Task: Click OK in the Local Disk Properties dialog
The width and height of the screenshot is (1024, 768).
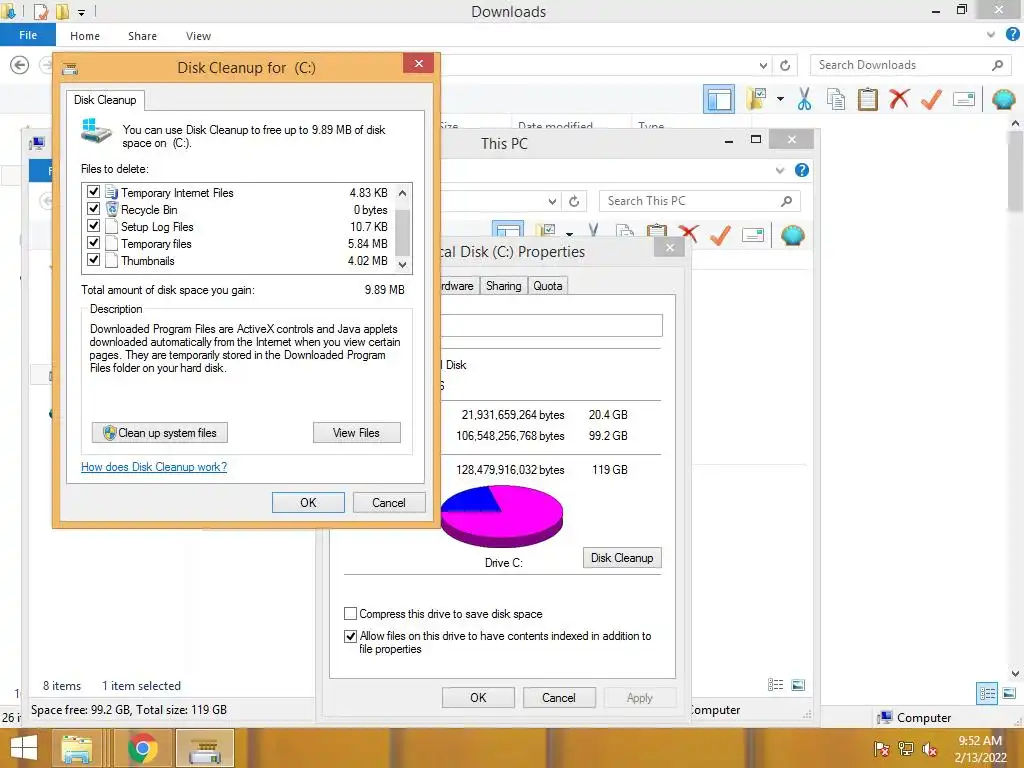Action: pyautogui.click(x=478, y=697)
